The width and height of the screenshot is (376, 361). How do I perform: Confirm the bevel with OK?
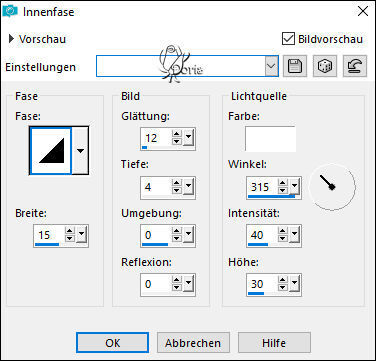[112, 342]
